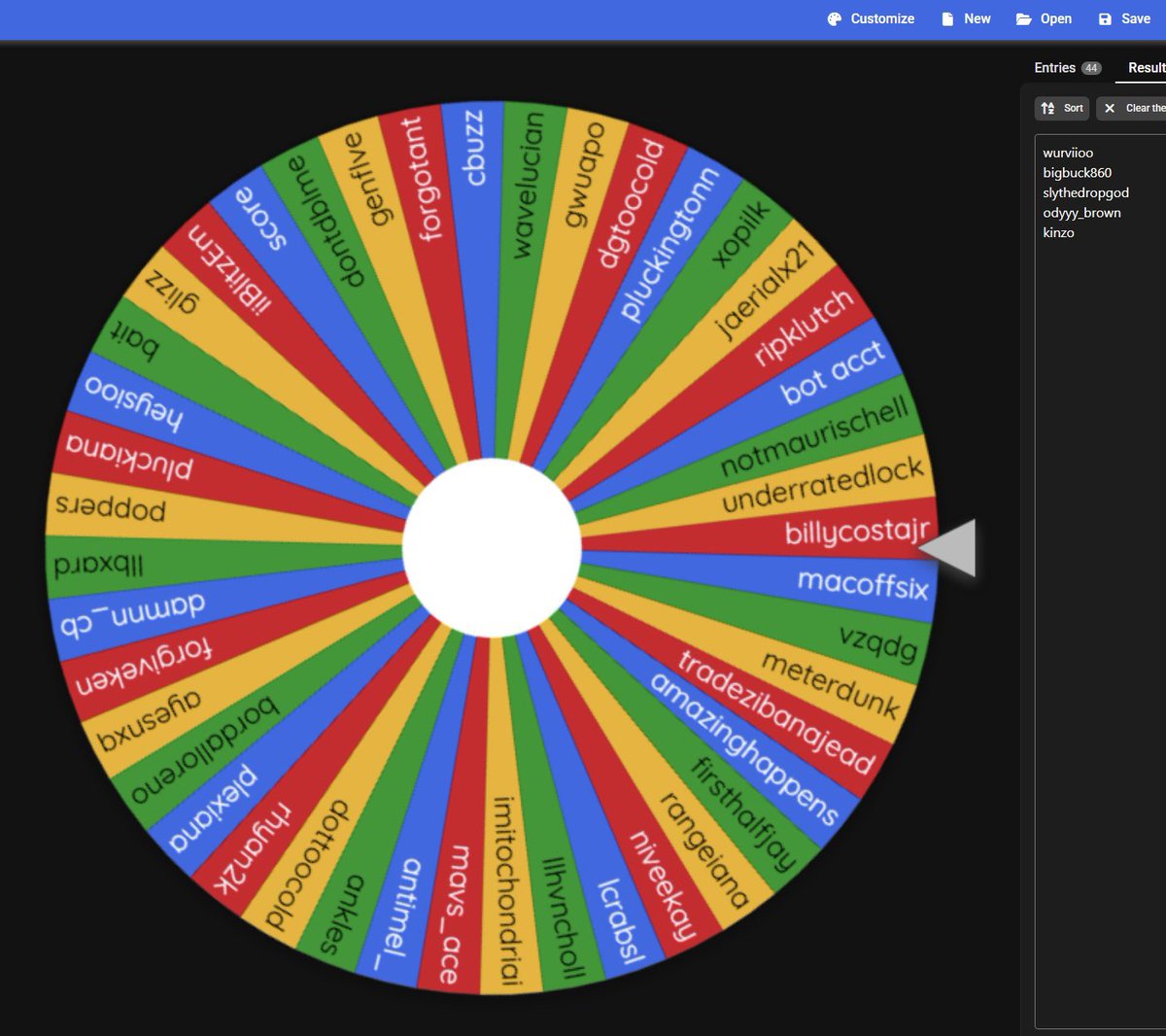Click the tradezibanajead wheel slice
This screenshot has width=1166, height=1036.
[776, 712]
